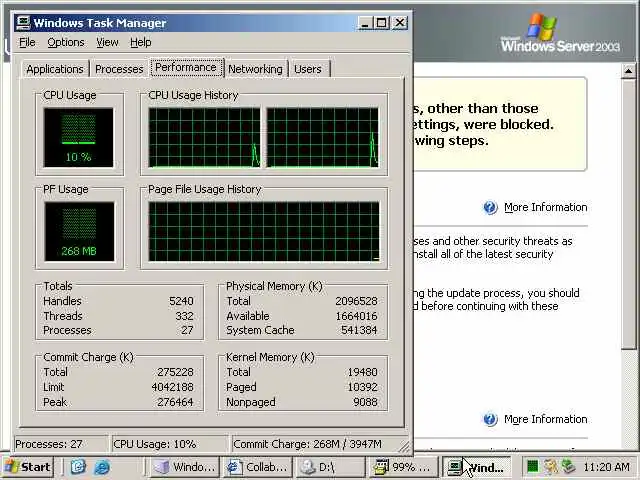Click Physical Memory Total value 2096528

(x=356, y=301)
